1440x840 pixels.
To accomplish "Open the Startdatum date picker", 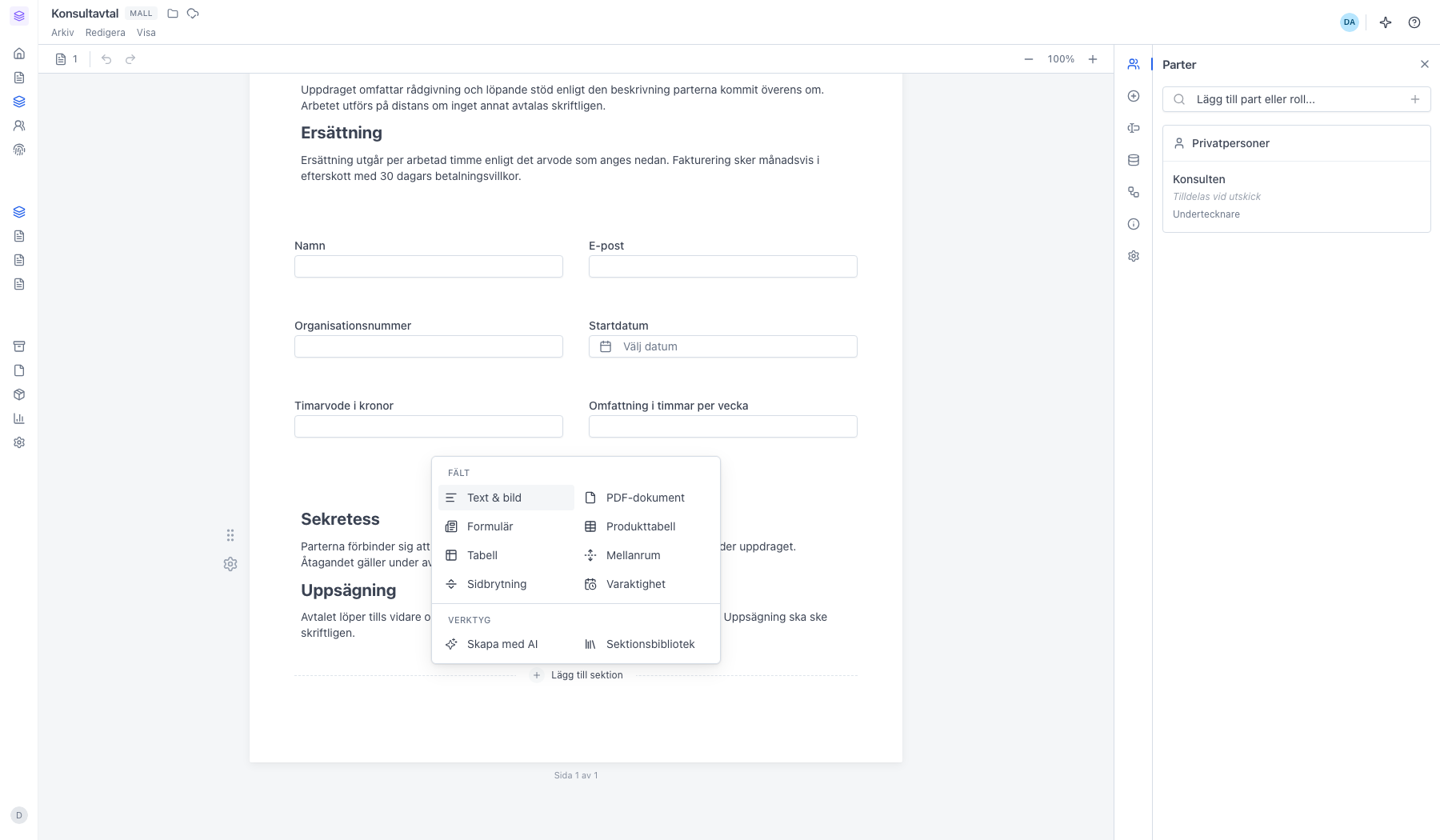I will (723, 346).
